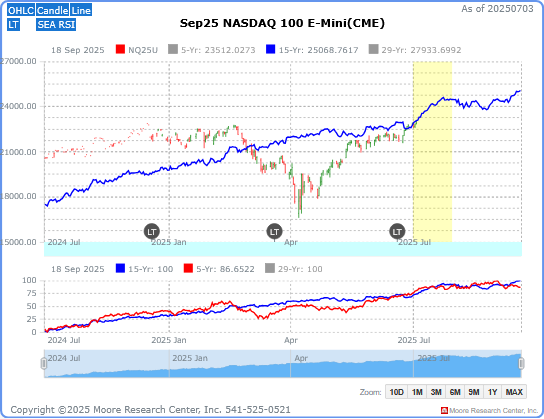Set zoom range to 6M

(455, 392)
